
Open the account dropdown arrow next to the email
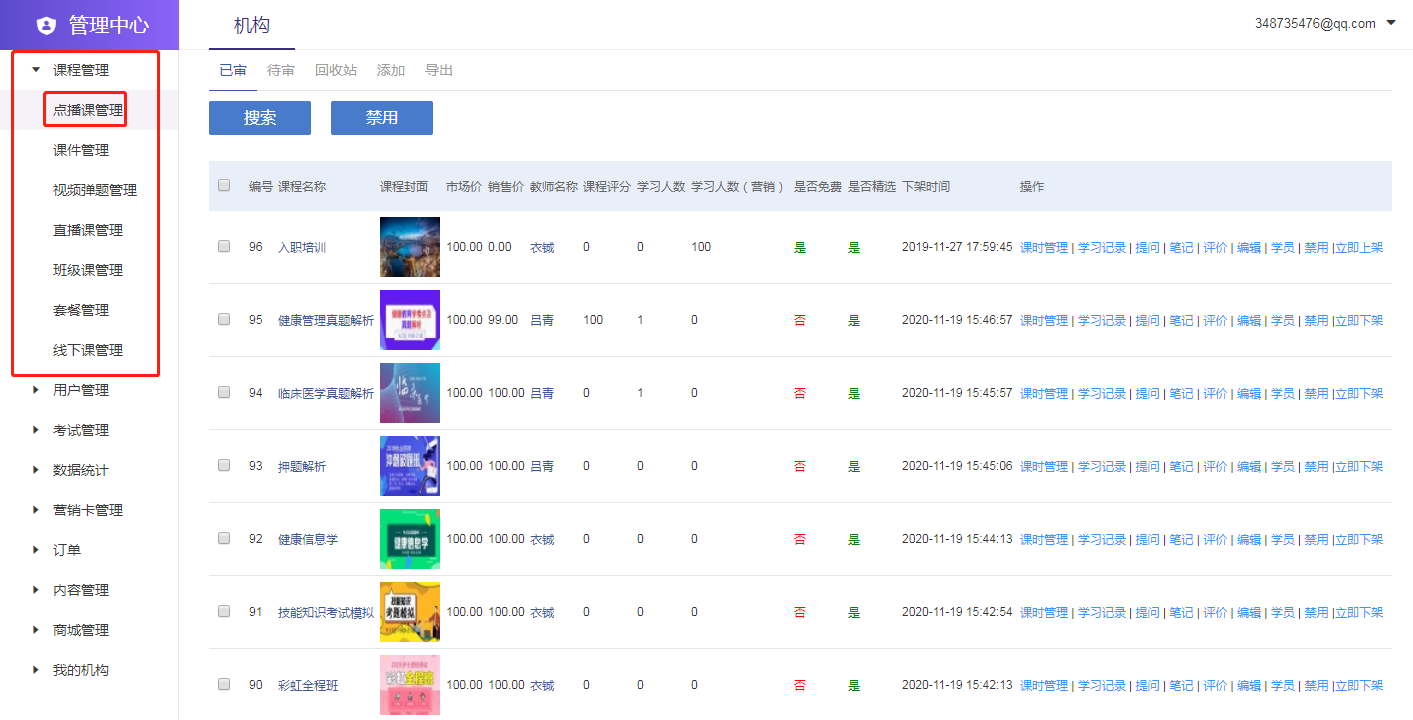(1391, 23)
